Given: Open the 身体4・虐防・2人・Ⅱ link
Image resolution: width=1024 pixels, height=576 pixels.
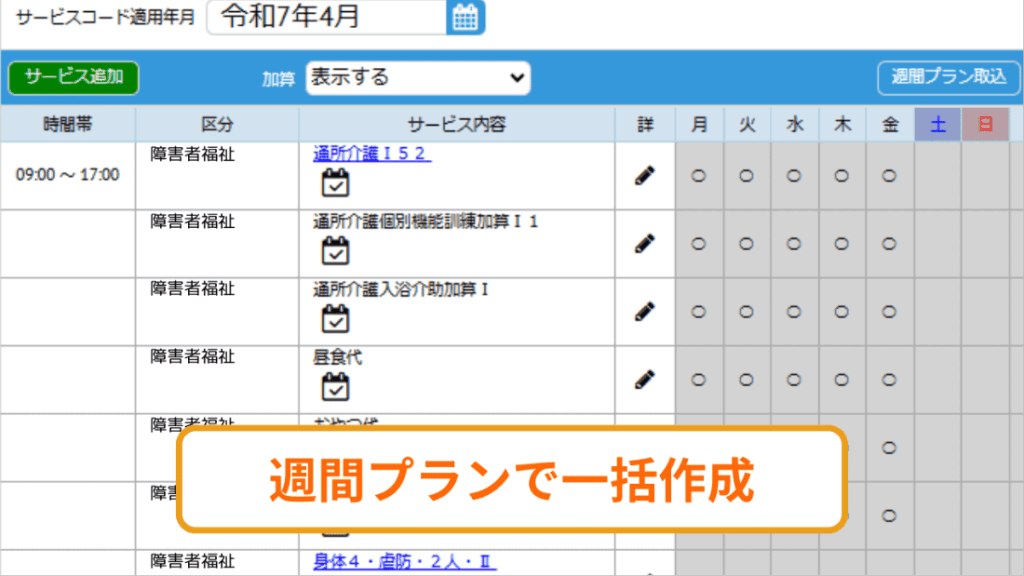Looking at the screenshot, I should tap(404, 562).
